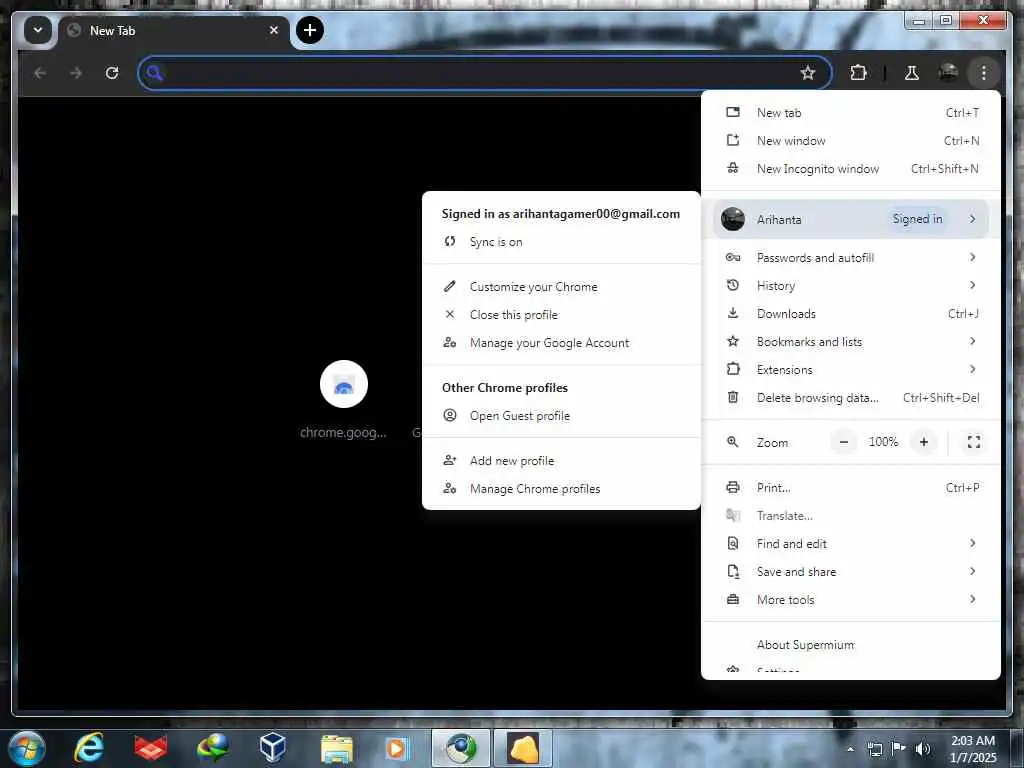
Task: Open Downloads from the menu
Action: click(x=851, y=313)
